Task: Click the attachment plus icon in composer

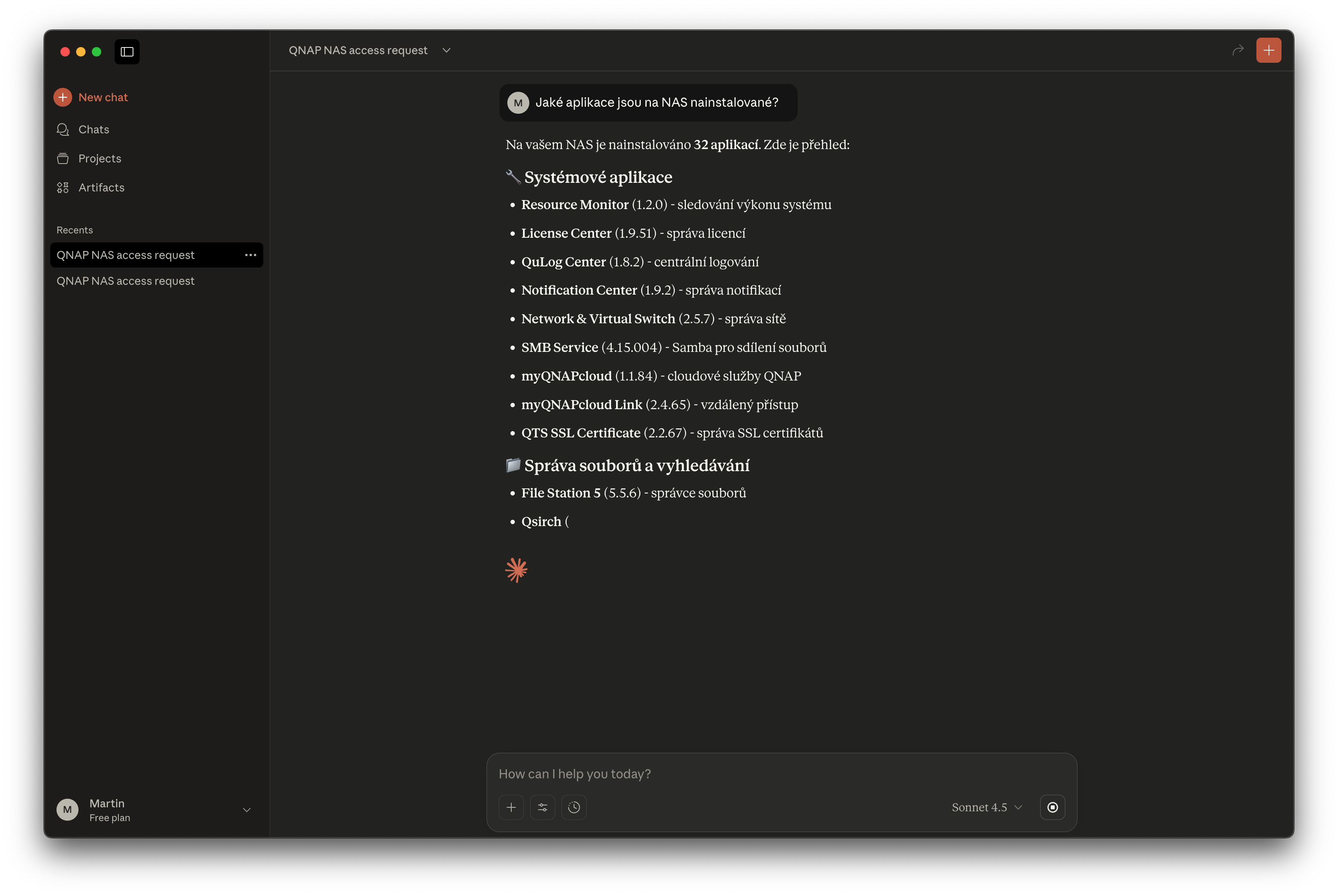Action: 511,807
